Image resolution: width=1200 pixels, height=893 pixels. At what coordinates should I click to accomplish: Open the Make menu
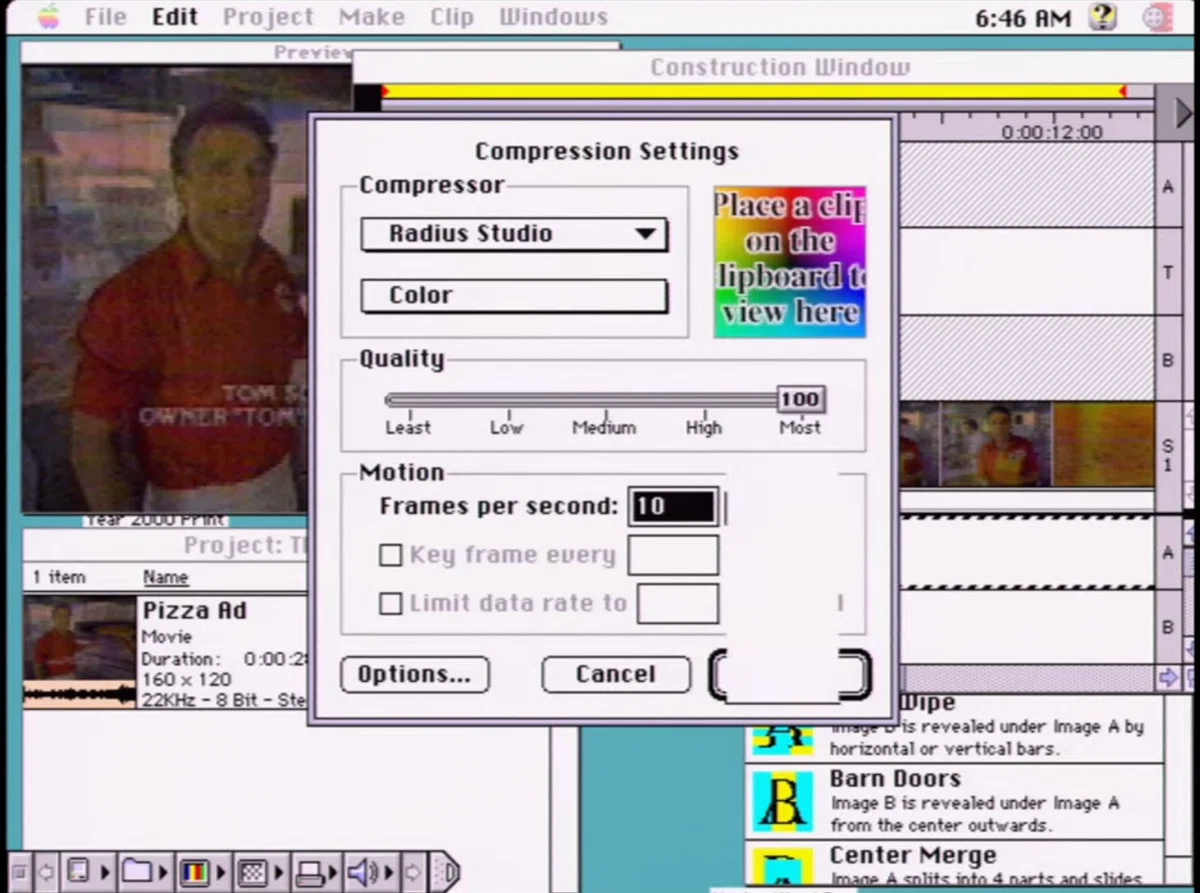pos(371,17)
